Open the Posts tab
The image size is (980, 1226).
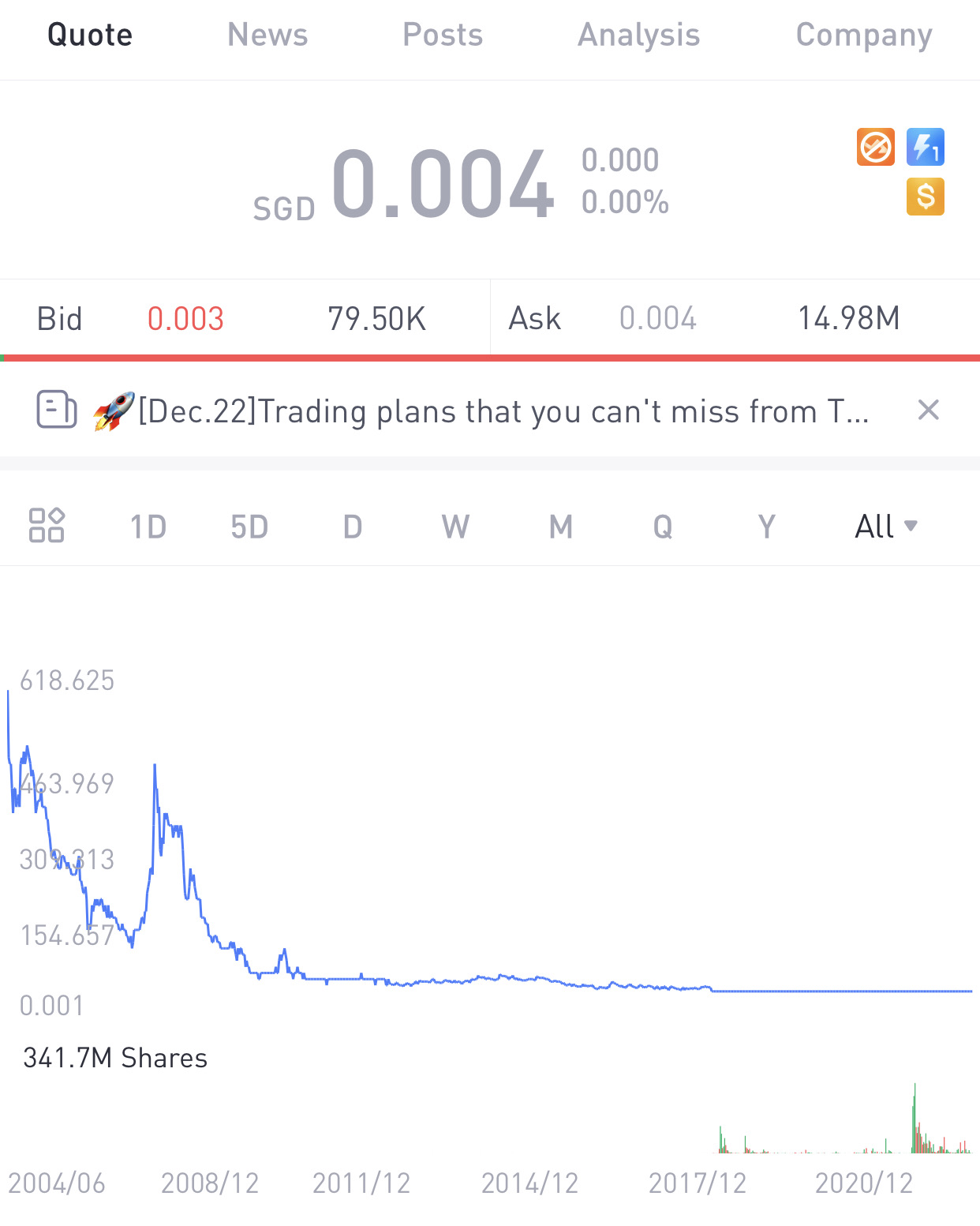coord(443,35)
